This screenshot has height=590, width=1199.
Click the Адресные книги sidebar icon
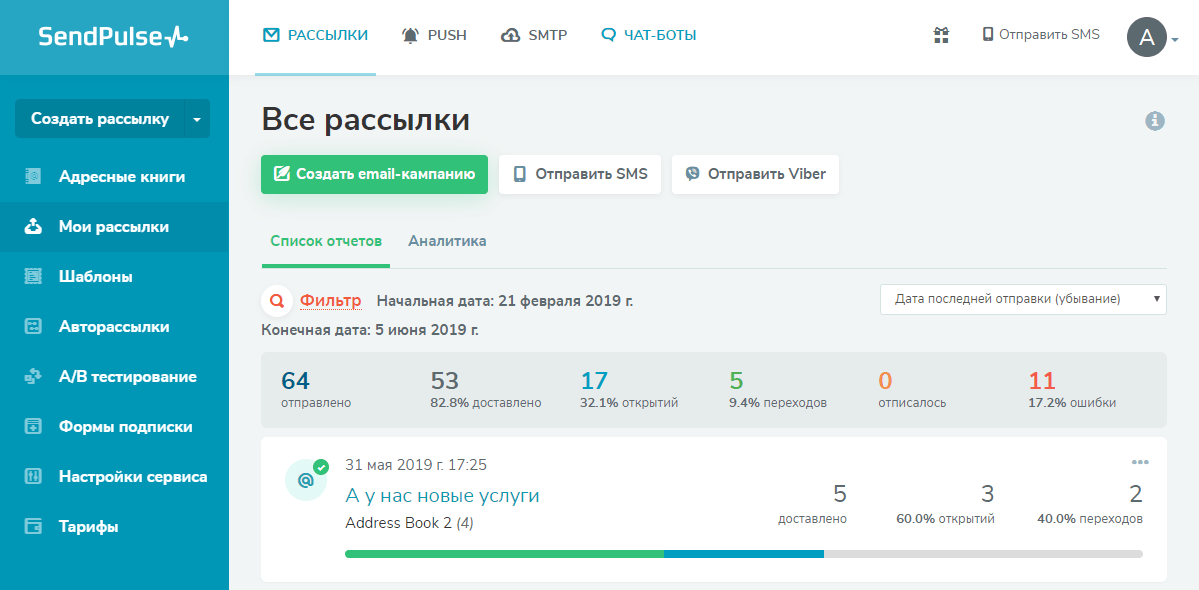(34, 177)
